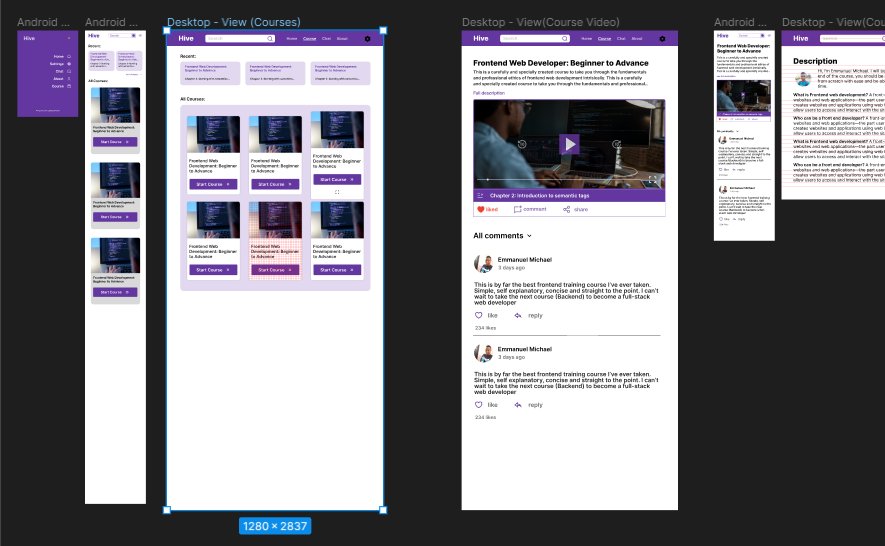Click the like heart icon on the first comment
Image resolution: width=885 pixels, height=546 pixels.
479,316
